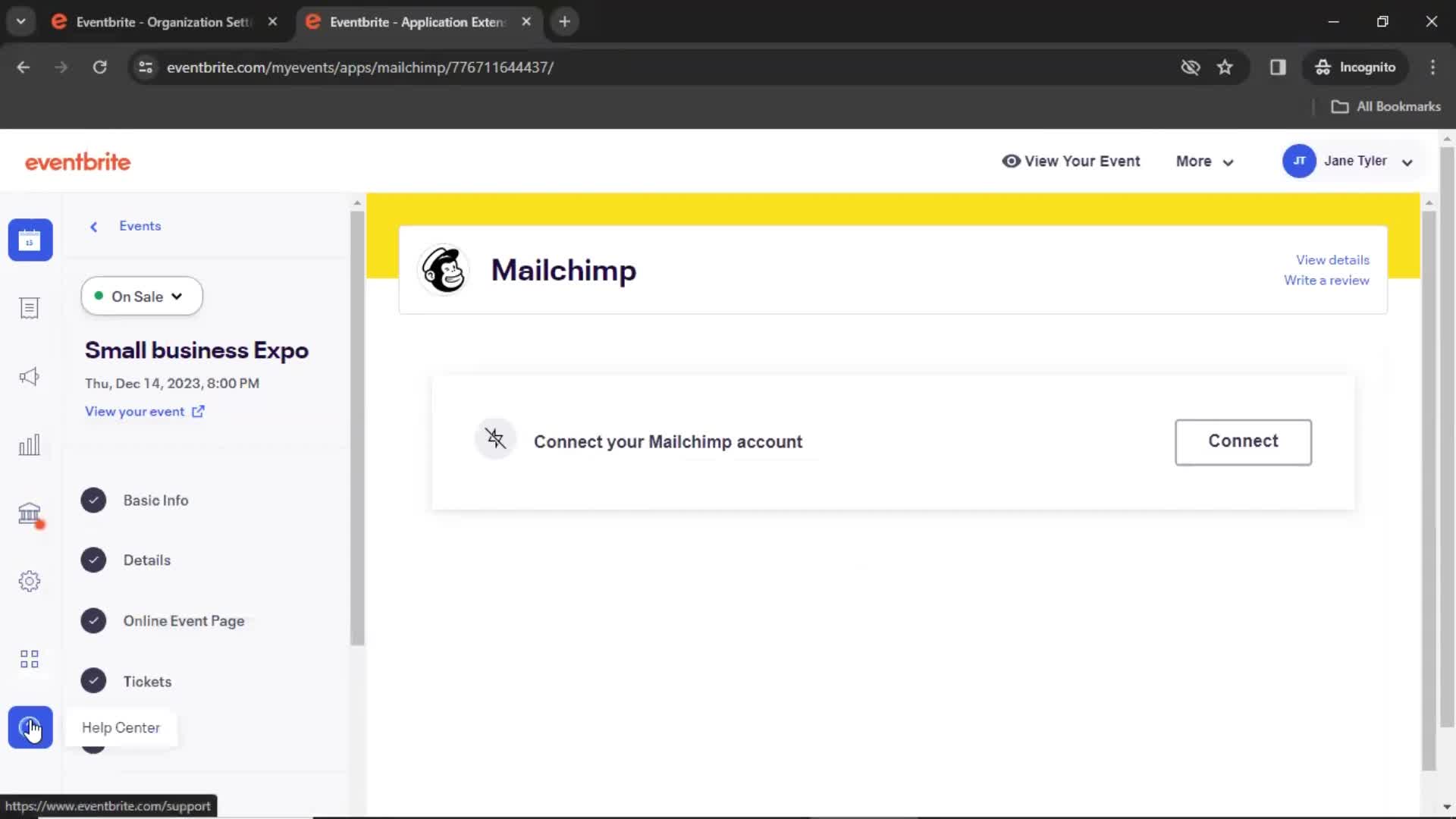Screen dimensions: 1456x819
Task: Reload the page in the browser
Action: [99, 67]
